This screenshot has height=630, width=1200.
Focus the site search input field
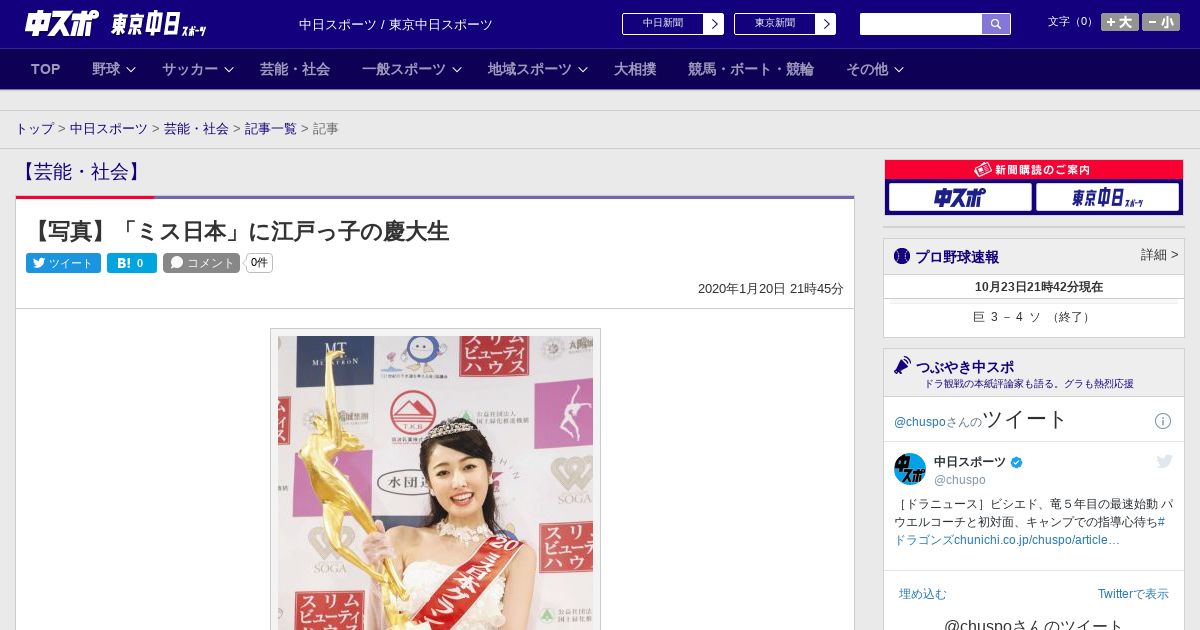click(x=921, y=24)
